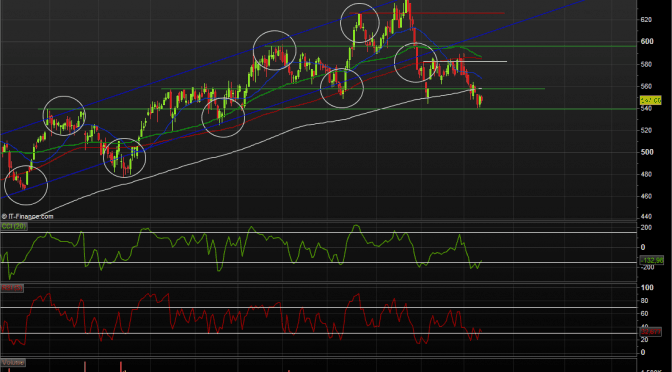Click the 100 label on RSI scale
The height and width of the screenshot is (372, 672).
coord(647,288)
